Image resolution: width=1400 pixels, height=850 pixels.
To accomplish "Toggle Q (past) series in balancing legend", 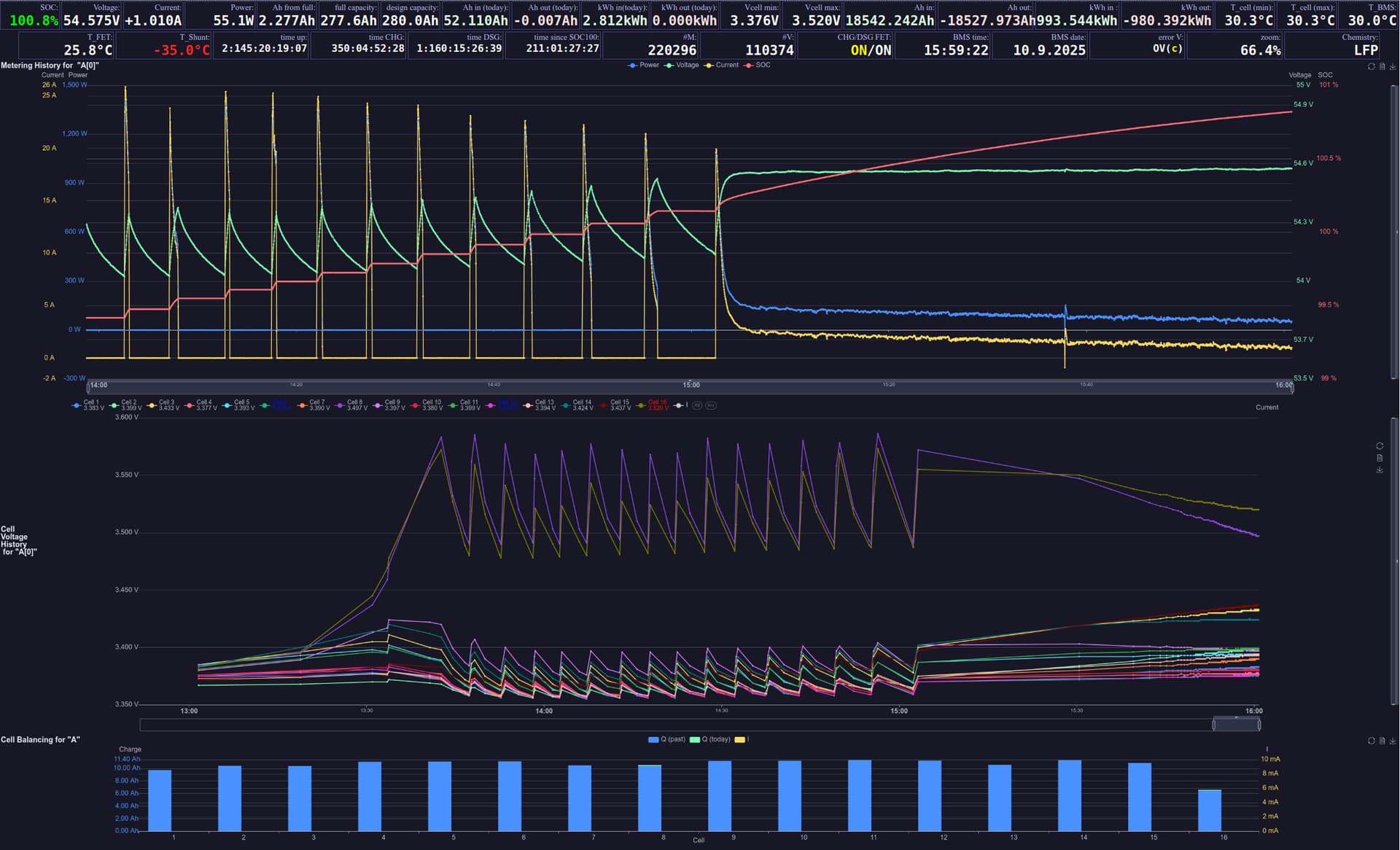I will [666, 739].
